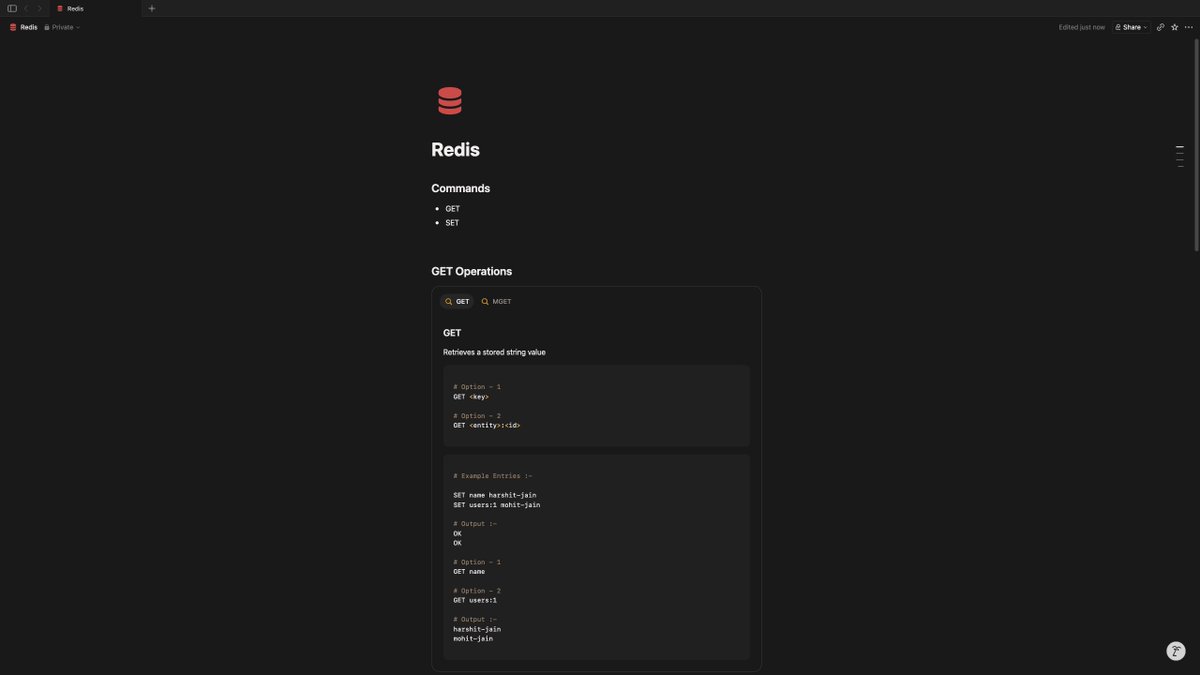The image size is (1200, 675).
Task: Click Redis breadcrumb below the tab bar
Action: pos(23,27)
